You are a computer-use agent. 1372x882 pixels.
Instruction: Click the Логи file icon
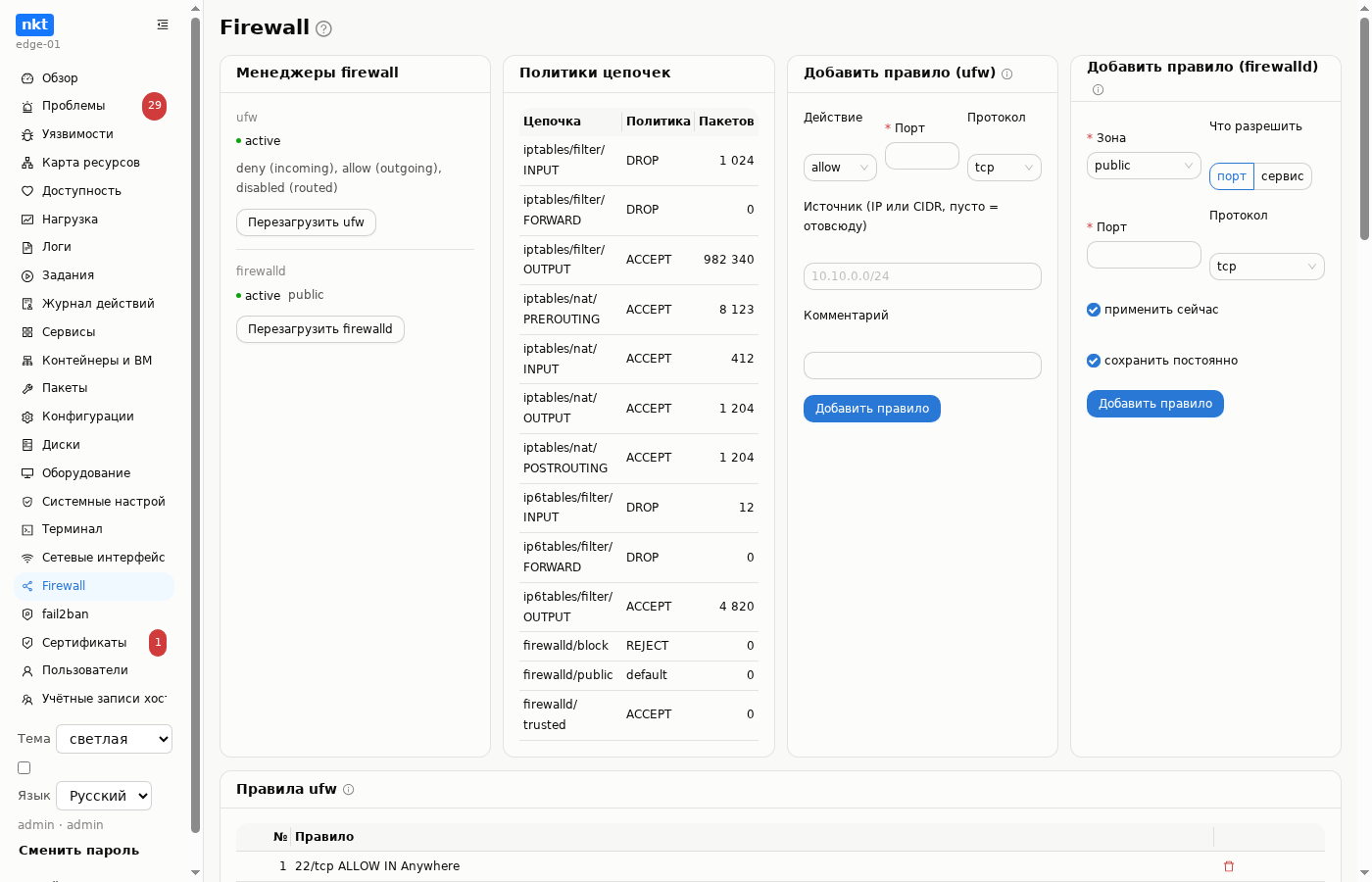pyautogui.click(x=27, y=247)
